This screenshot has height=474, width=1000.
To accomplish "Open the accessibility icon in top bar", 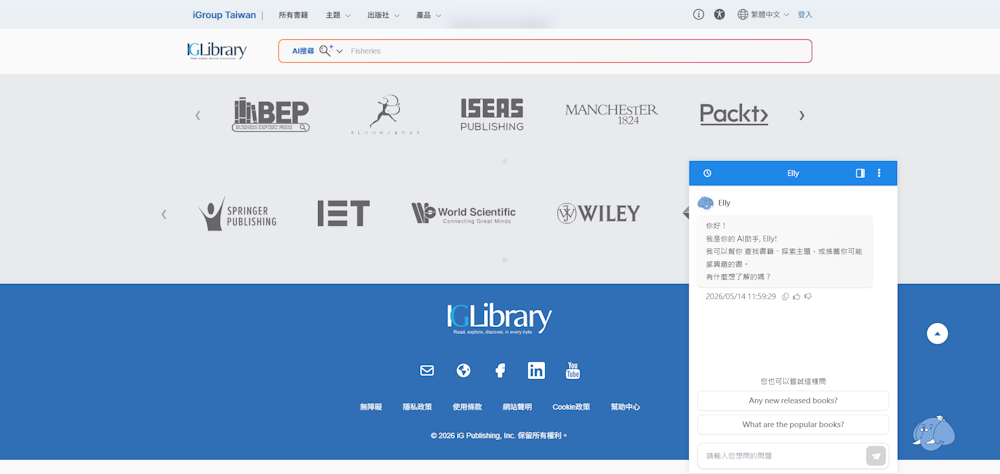I will tap(719, 15).
